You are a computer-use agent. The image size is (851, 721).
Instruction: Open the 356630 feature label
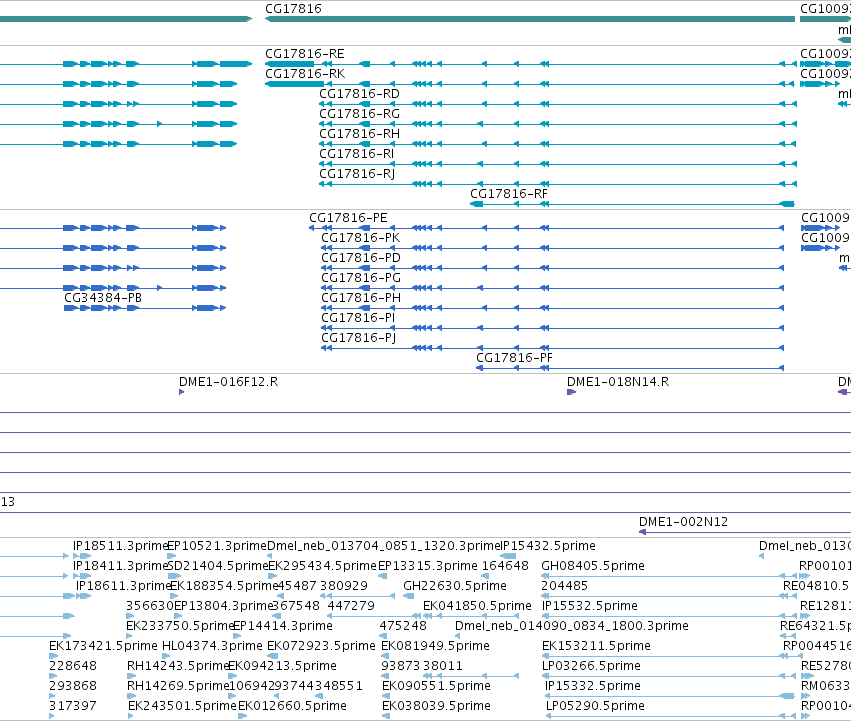(149, 606)
